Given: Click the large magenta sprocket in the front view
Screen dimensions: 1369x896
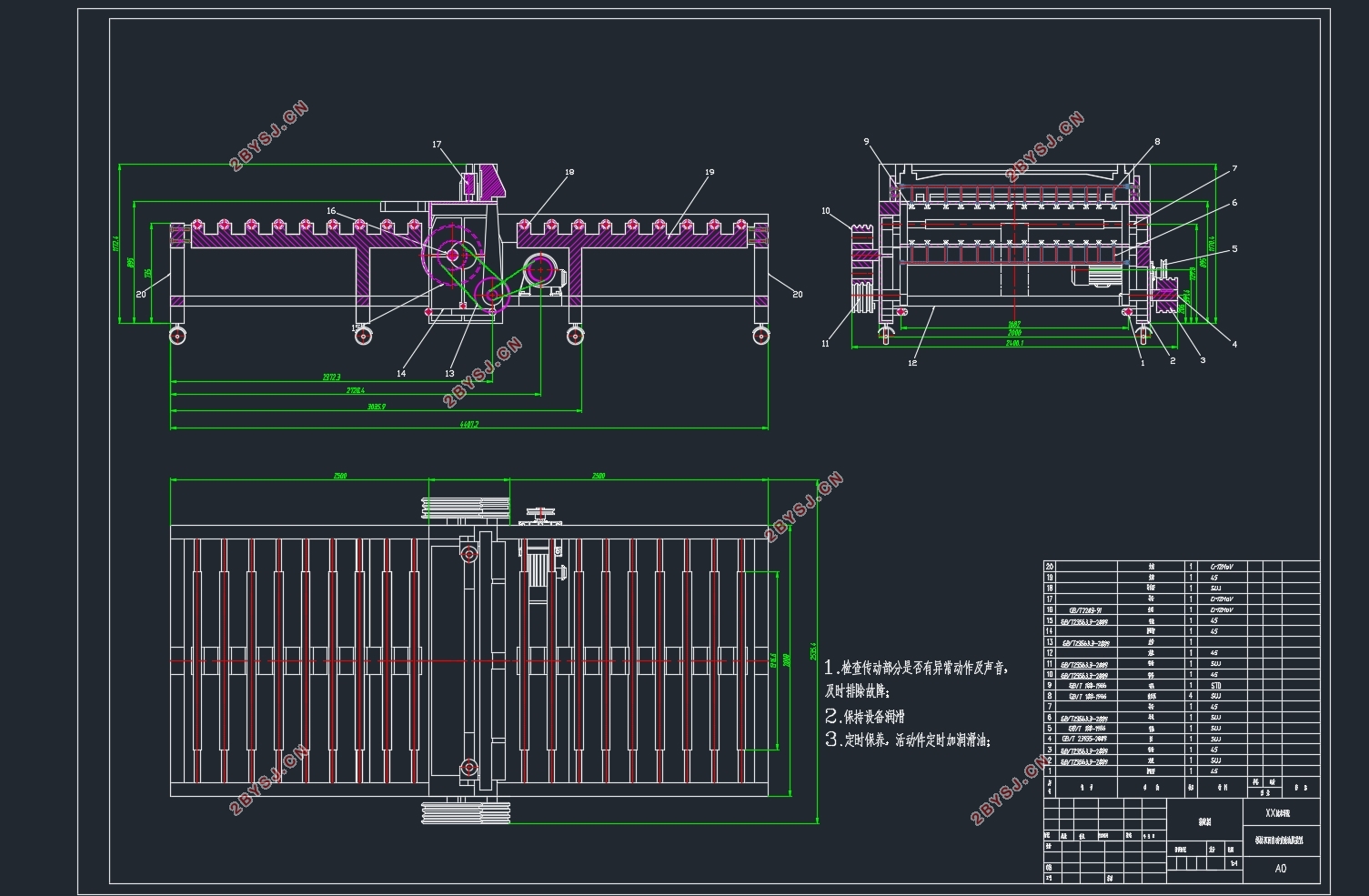Looking at the screenshot, I should (x=450, y=256).
